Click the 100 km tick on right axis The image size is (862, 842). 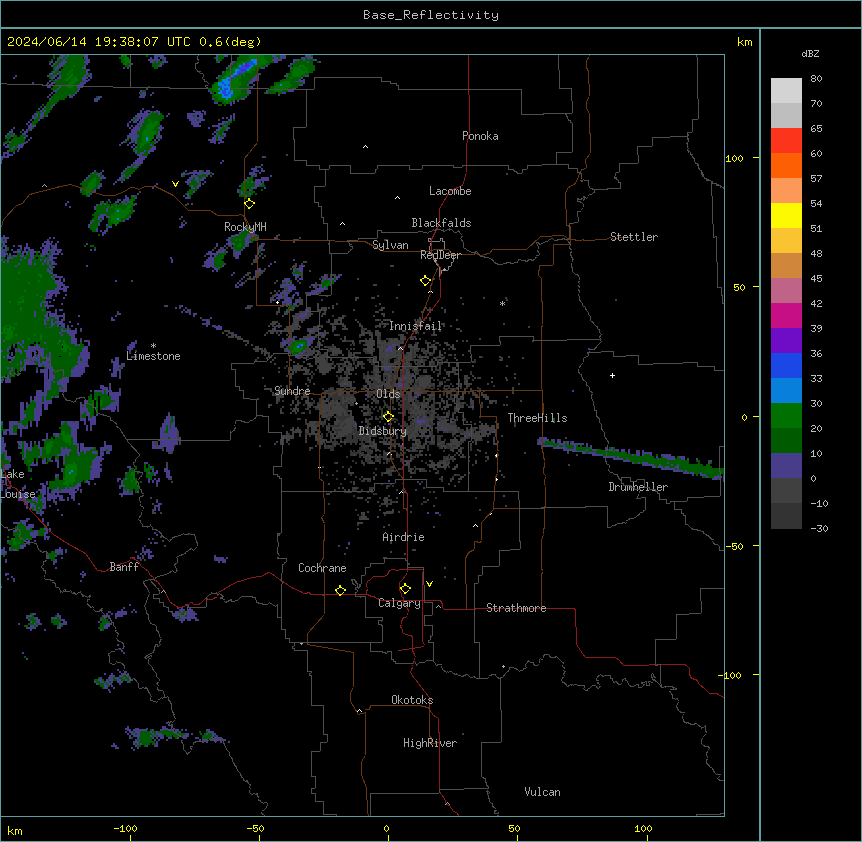click(x=734, y=158)
